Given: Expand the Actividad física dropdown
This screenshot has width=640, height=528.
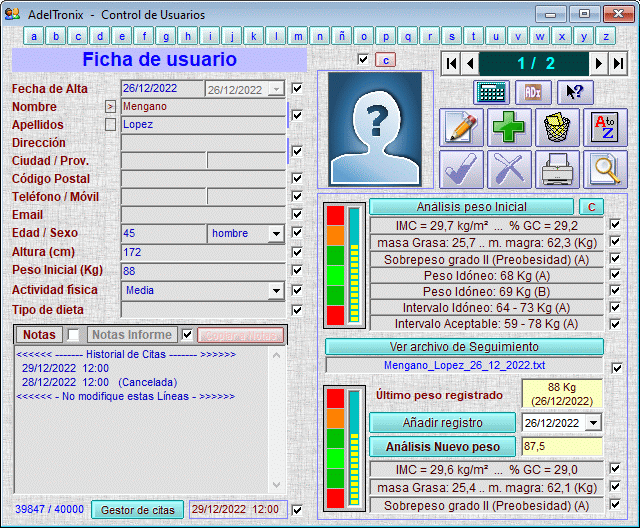Looking at the screenshot, I should (276, 291).
